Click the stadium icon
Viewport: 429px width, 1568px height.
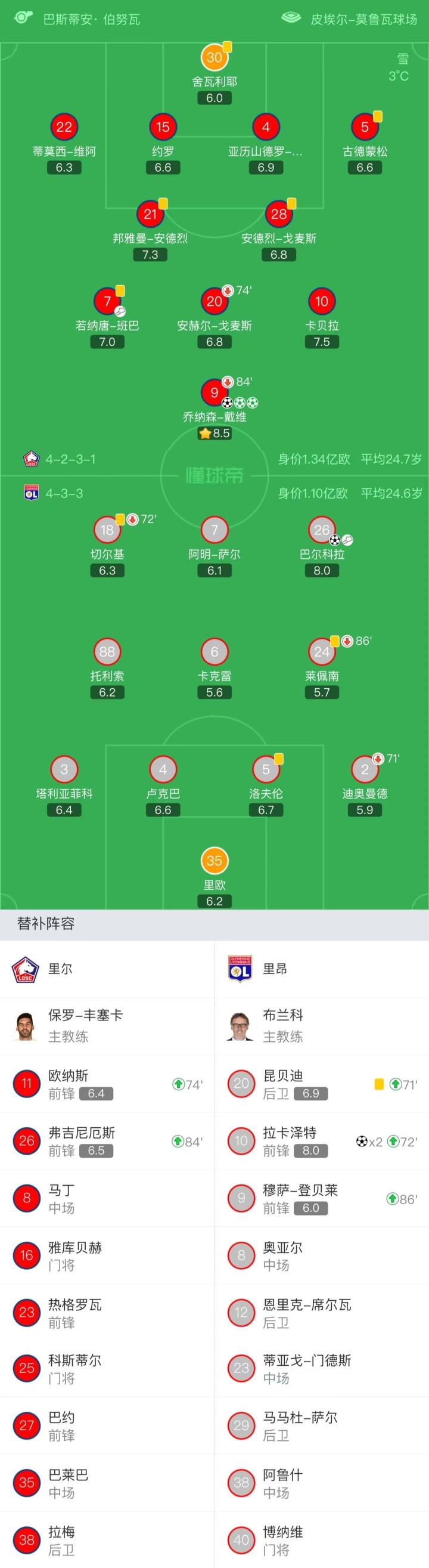pyautogui.click(x=291, y=18)
